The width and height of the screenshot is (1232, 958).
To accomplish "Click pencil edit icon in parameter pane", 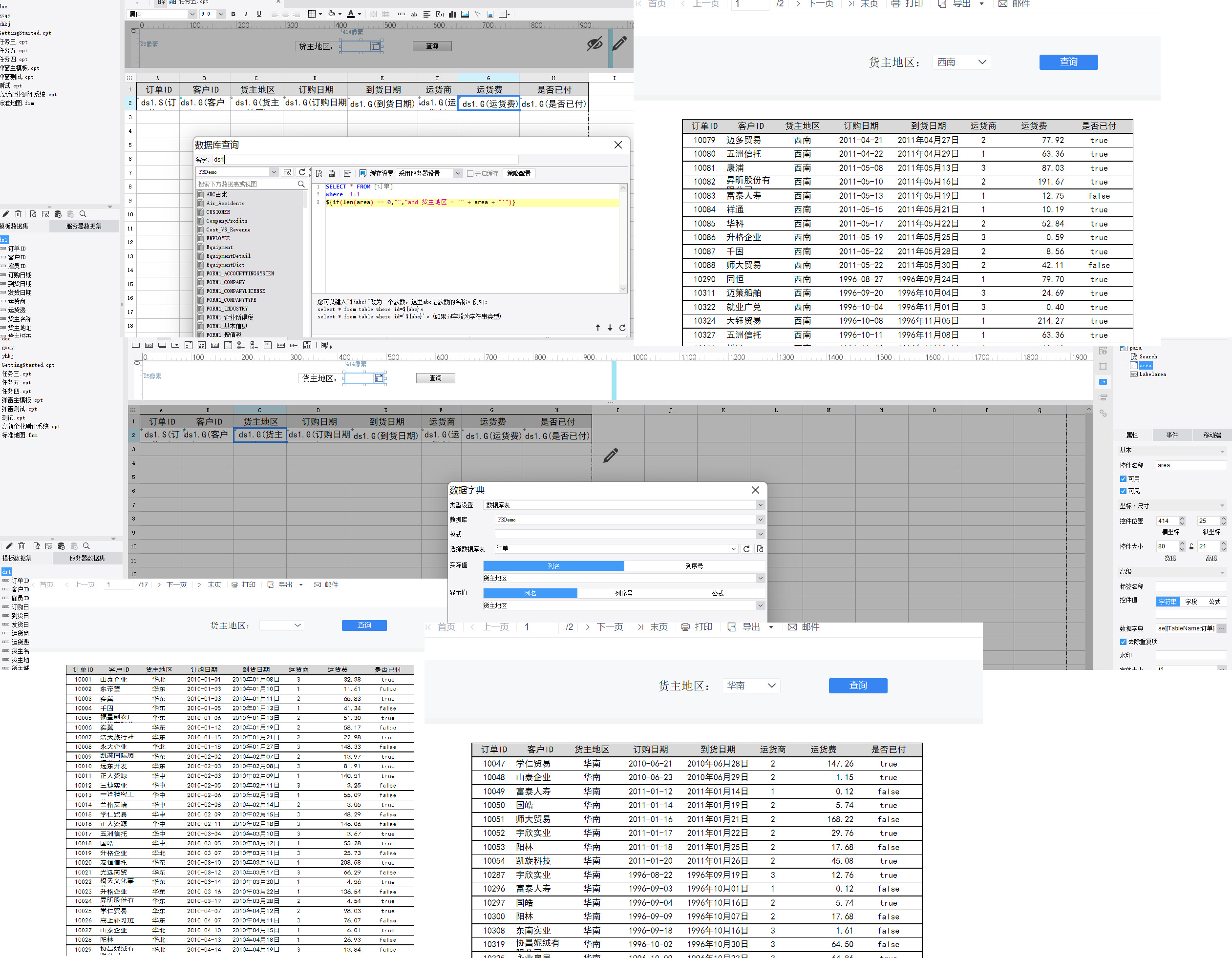I will pos(619,44).
